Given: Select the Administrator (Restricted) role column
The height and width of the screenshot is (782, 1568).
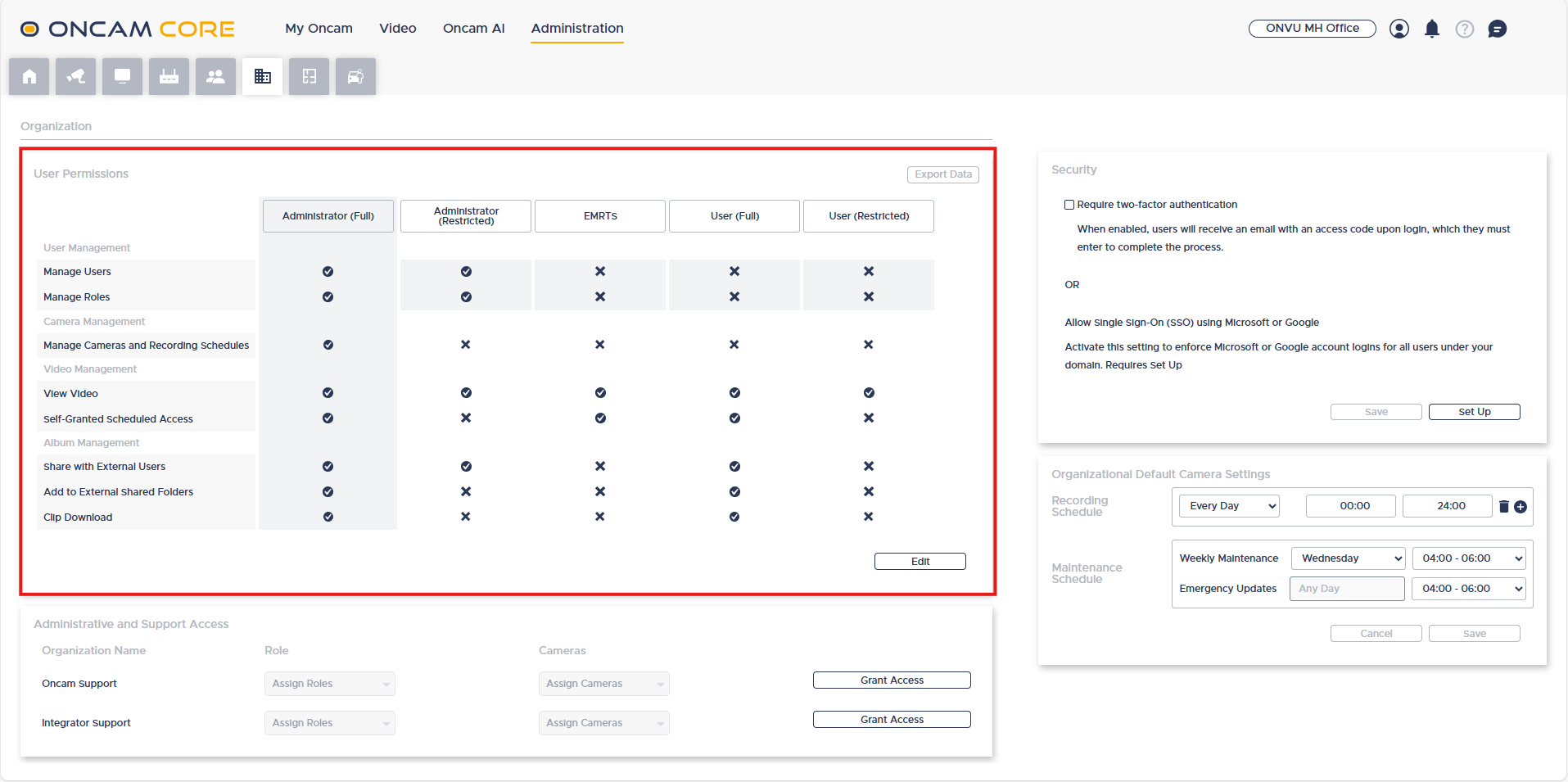Looking at the screenshot, I should point(466,216).
